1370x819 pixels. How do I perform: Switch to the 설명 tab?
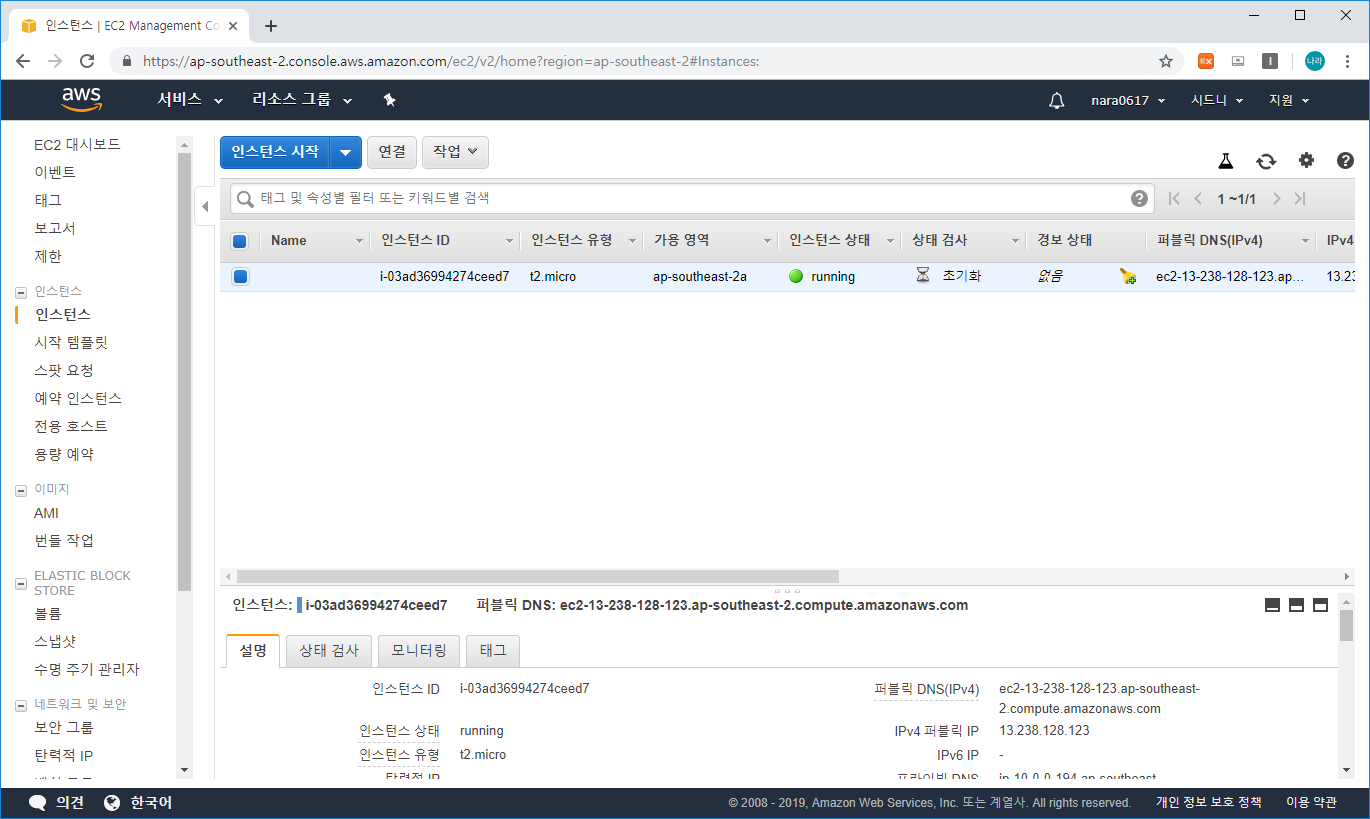click(253, 650)
